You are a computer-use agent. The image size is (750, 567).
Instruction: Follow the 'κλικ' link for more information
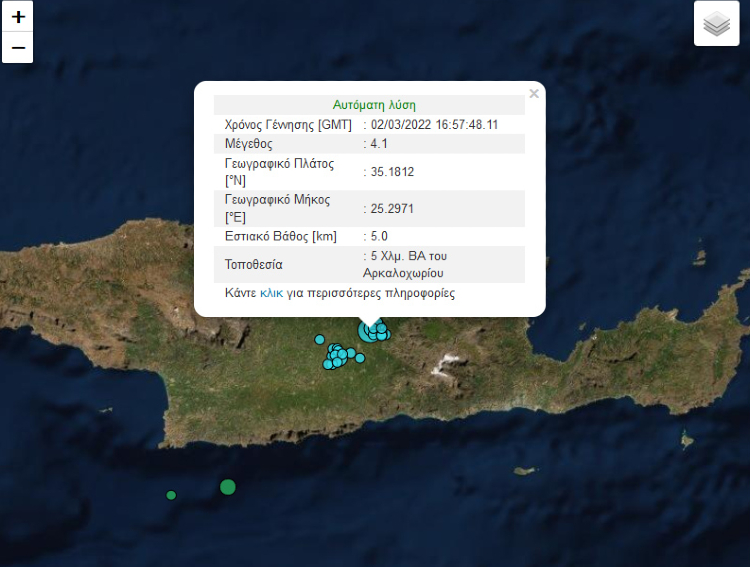pos(271,293)
